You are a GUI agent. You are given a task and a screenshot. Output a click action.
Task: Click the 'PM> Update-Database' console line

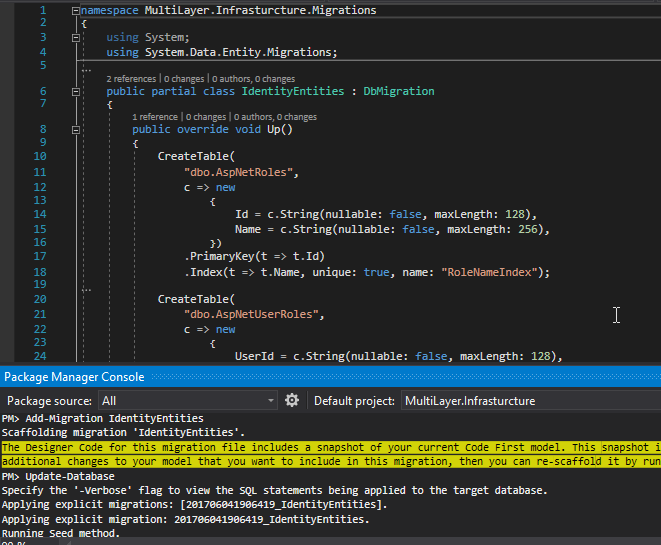coord(58,476)
